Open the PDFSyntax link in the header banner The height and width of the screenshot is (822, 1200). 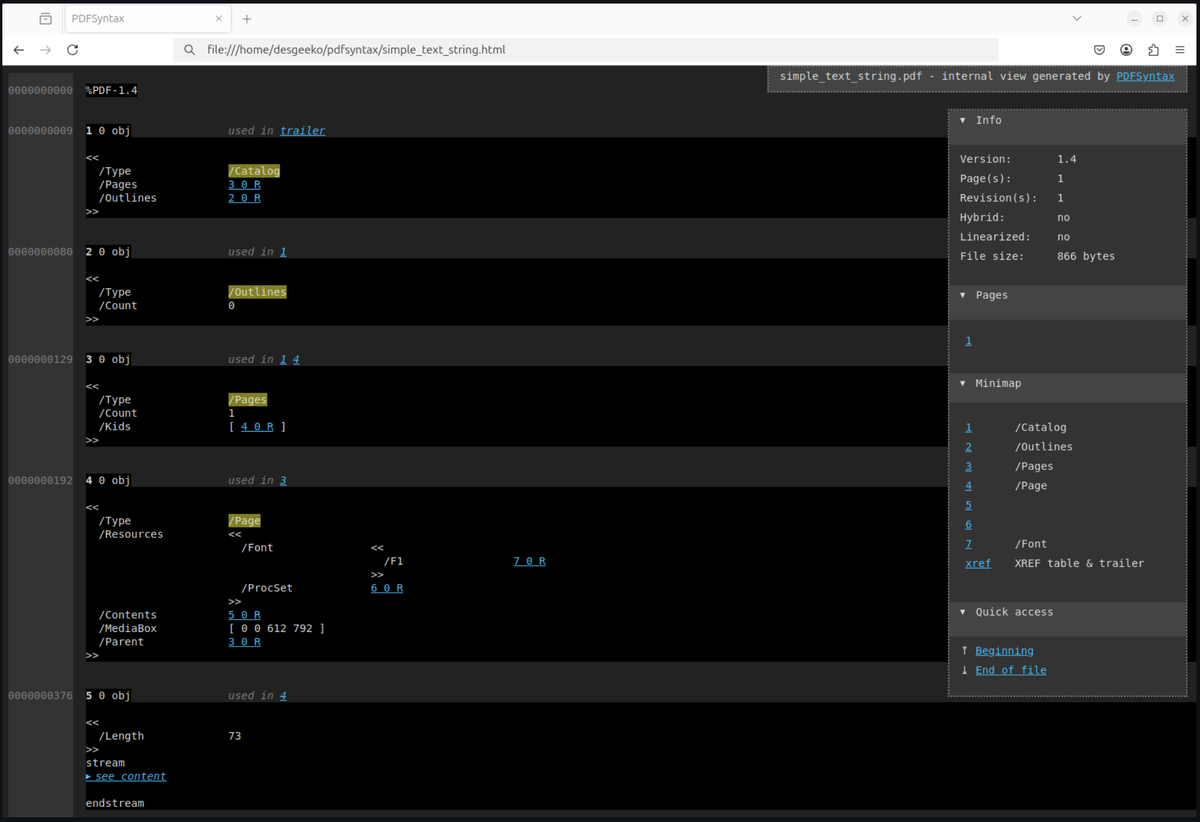point(1145,76)
